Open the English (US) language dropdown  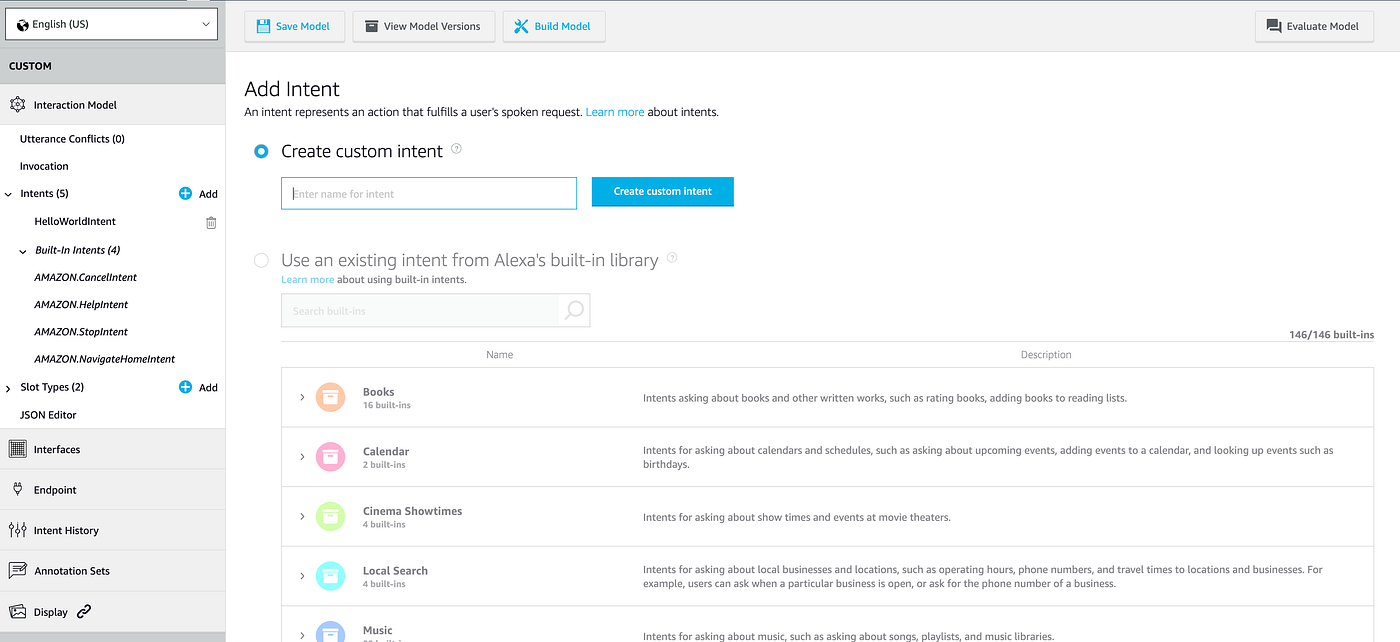click(x=111, y=24)
